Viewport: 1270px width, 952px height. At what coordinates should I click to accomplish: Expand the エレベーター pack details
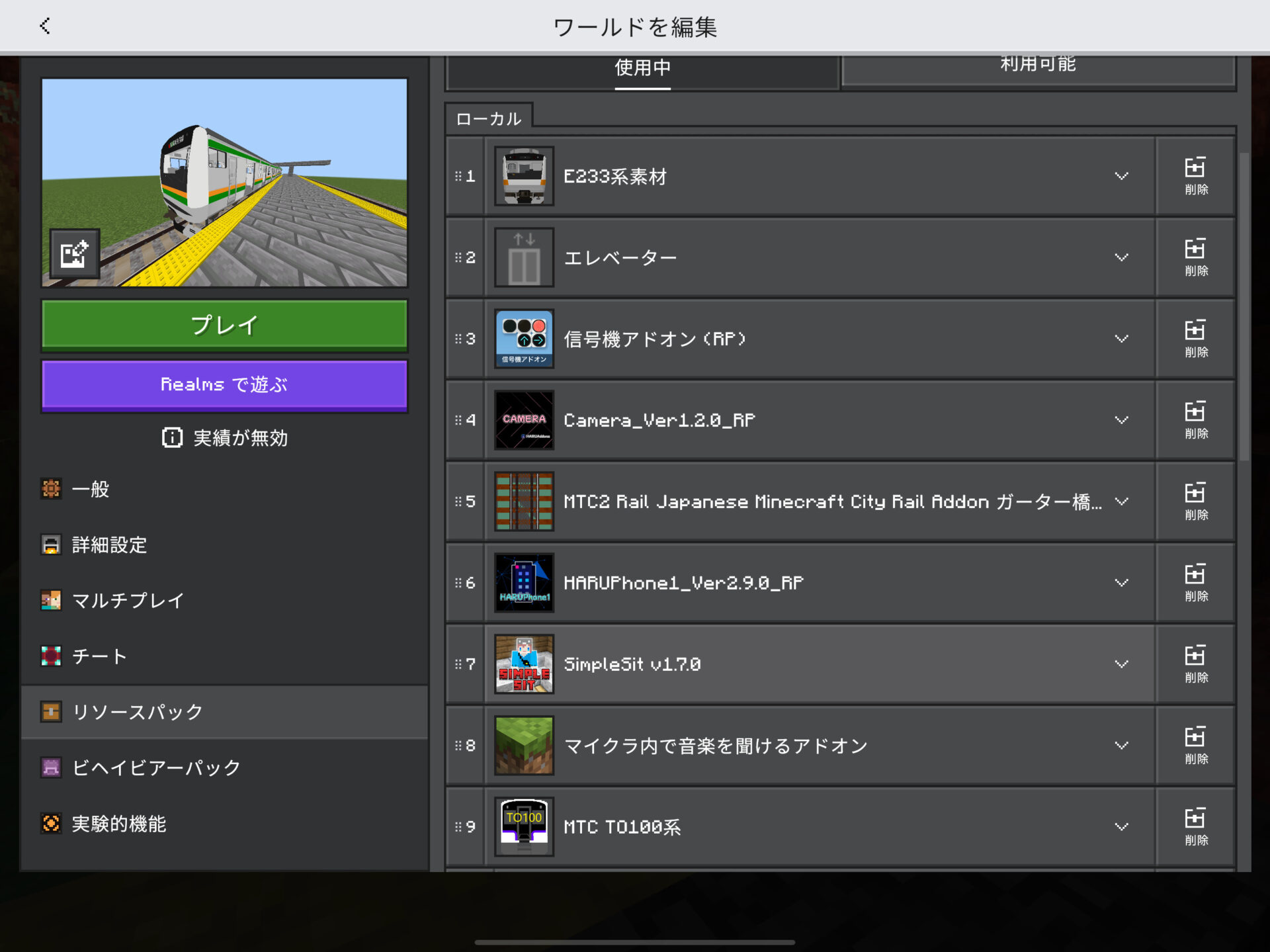tap(1121, 257)
